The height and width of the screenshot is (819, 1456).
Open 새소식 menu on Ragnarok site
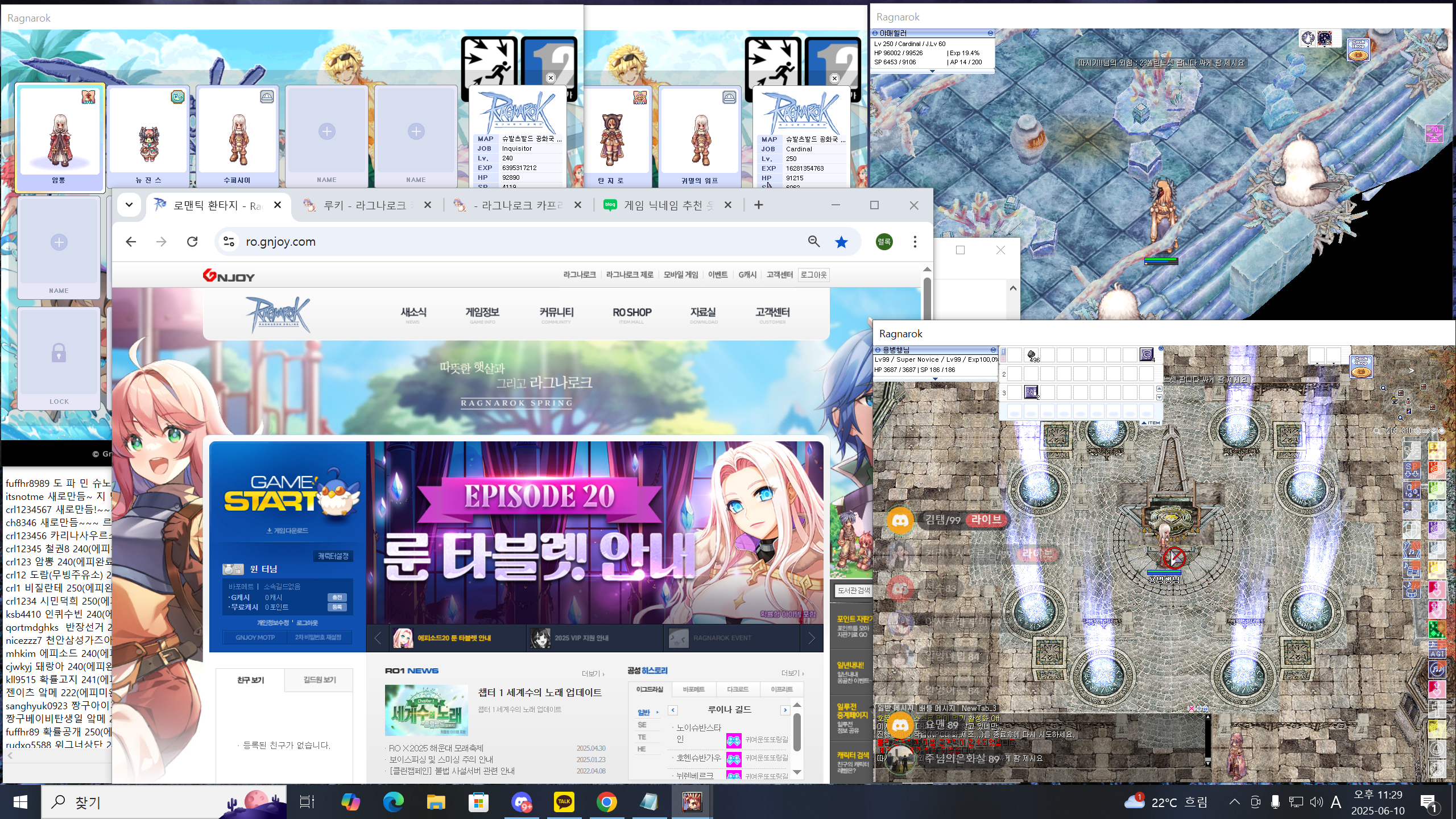coord(413,314)
